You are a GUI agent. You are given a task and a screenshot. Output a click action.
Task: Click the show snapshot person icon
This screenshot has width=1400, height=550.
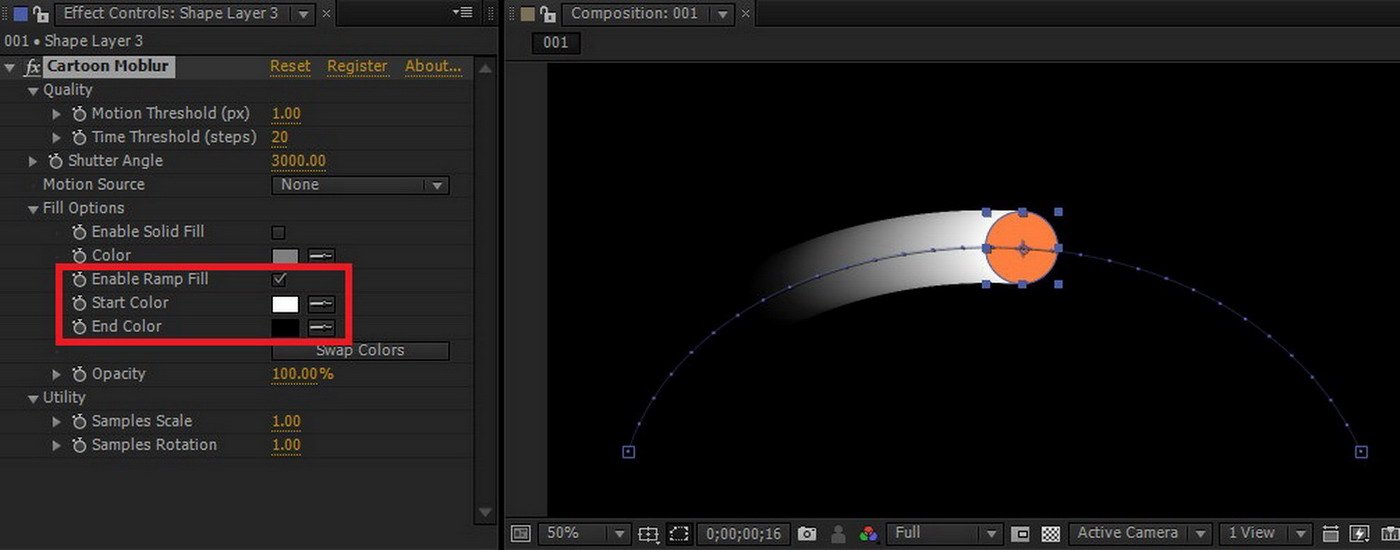(839, 534)
